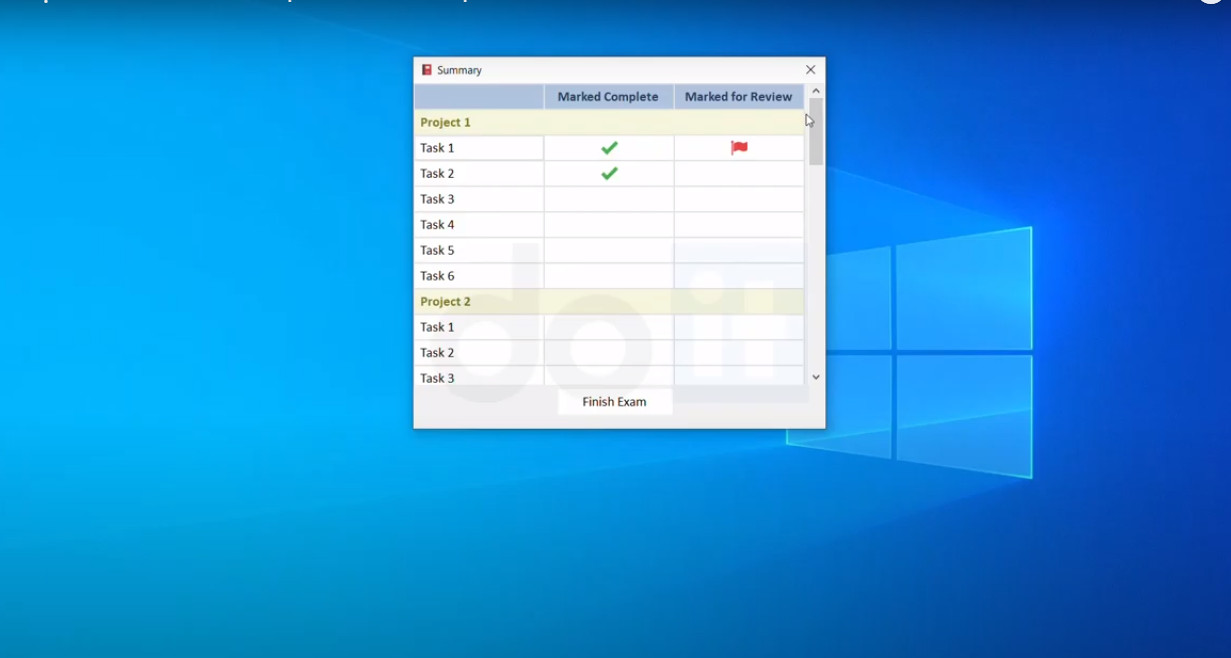Select the Marked for Review column header
The height and width of the screenshot is (658, 1231).
tap(739, 97)
